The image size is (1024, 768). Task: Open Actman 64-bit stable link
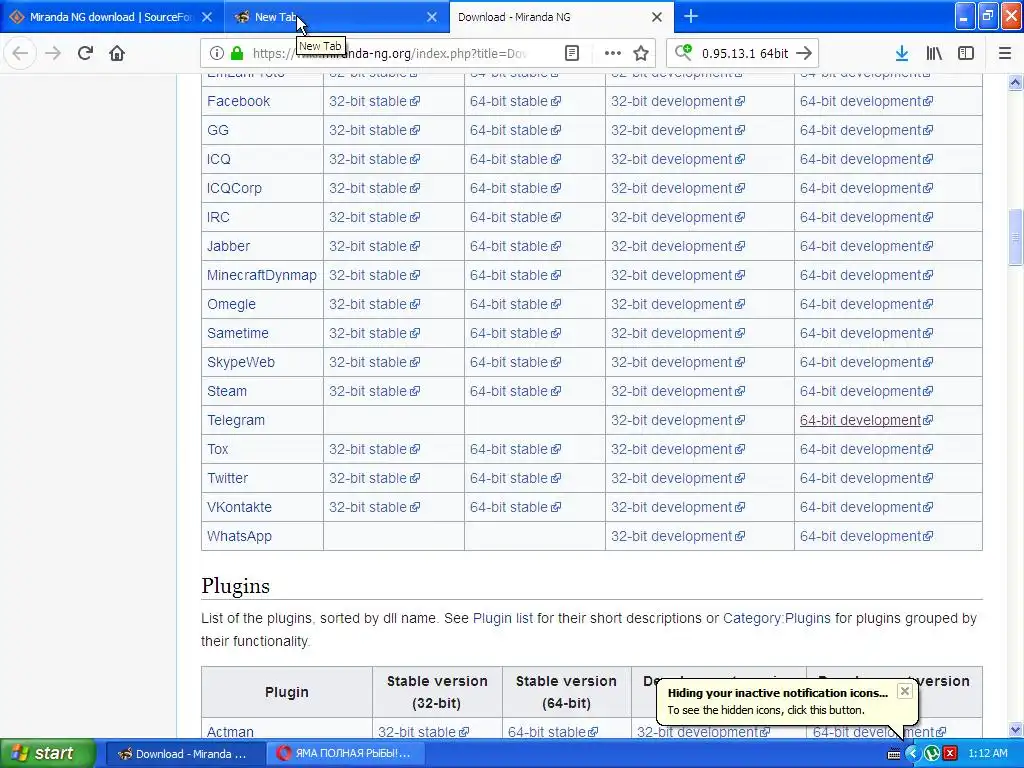tap(553, 732)
